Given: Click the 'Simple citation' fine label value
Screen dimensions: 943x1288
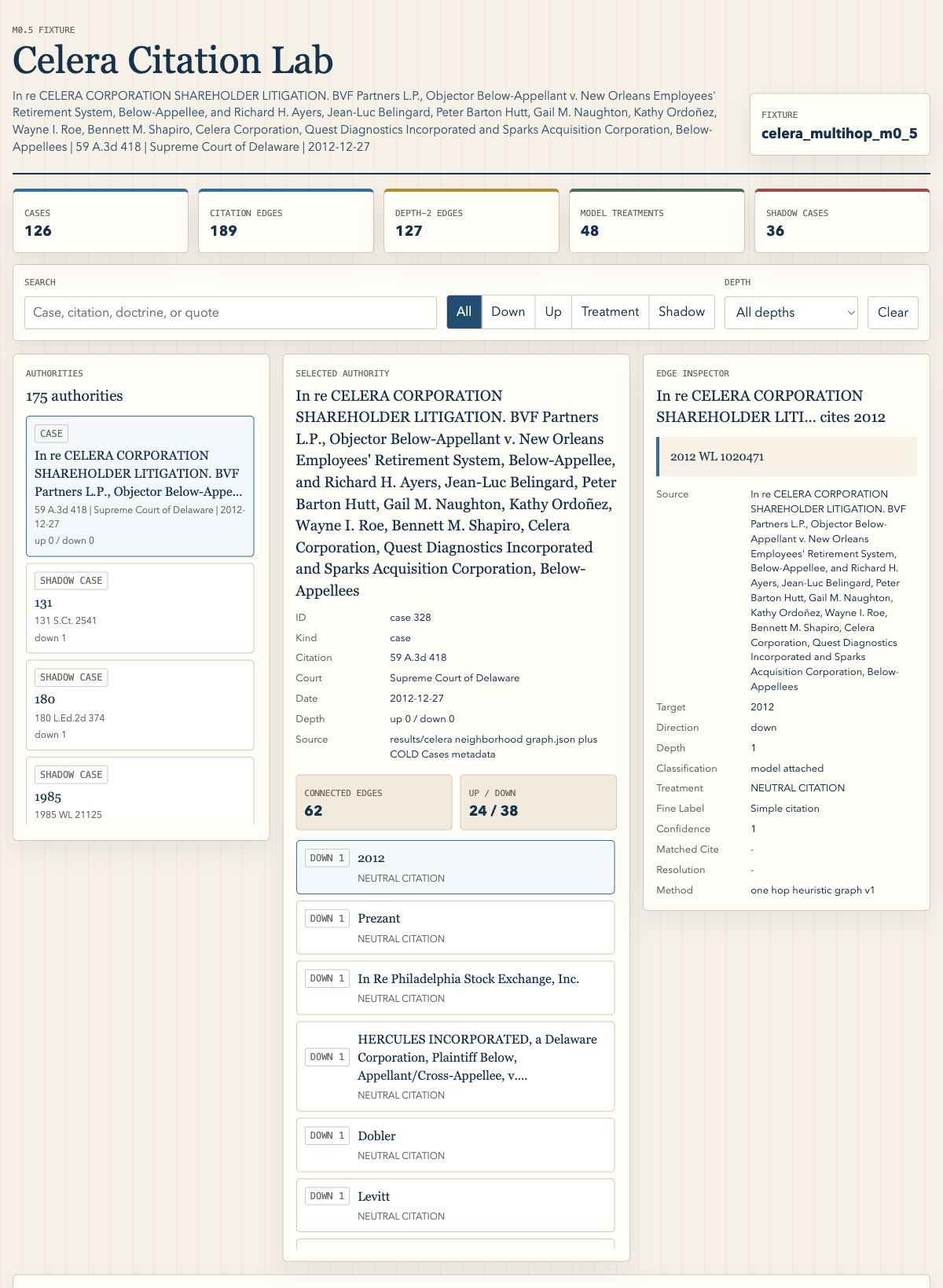Looking at the screenshot, I should [785, 809].
